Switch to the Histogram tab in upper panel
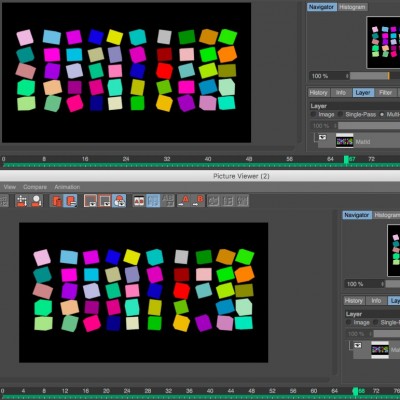The width and height of the screenshot is (400, 400). click(x=352, y=7)
